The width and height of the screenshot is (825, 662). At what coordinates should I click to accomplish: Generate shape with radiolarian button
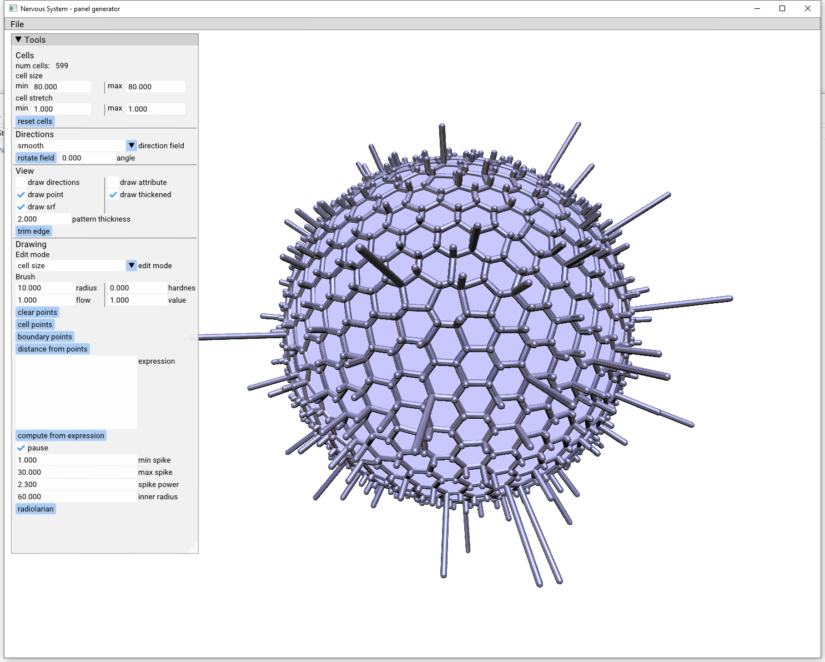point(36,509)
